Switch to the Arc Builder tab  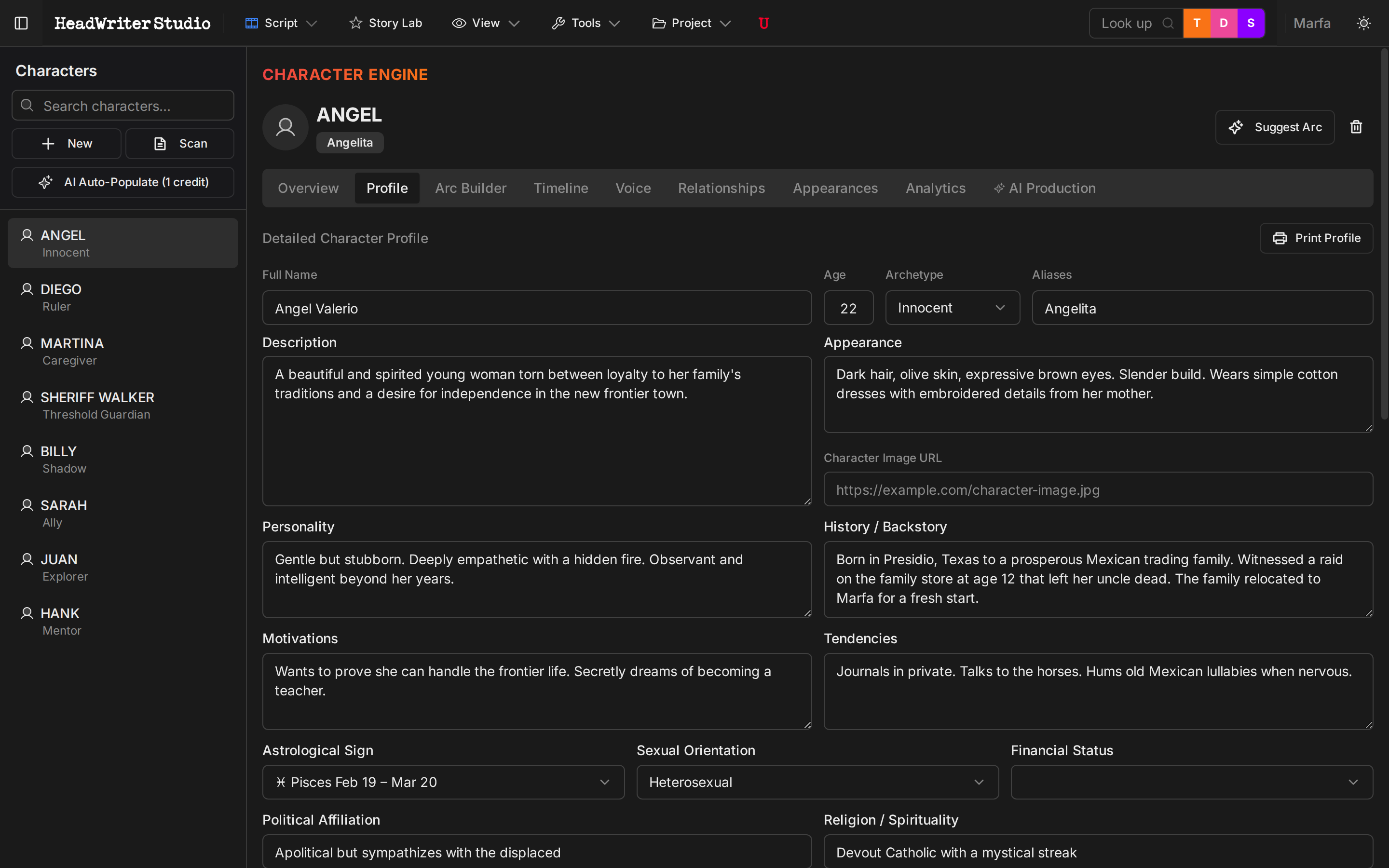[x=470, y=188]
